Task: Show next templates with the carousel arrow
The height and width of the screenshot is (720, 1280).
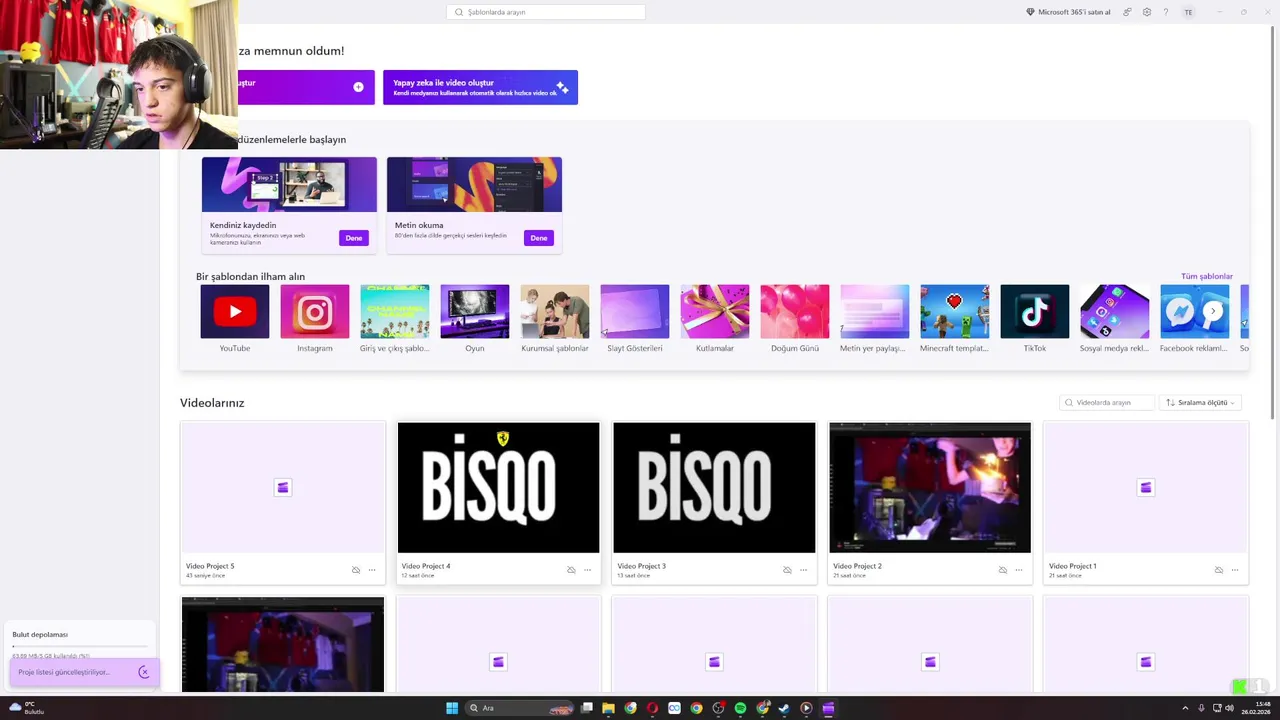Action: pyautogui.click(x=1213, y=311)
